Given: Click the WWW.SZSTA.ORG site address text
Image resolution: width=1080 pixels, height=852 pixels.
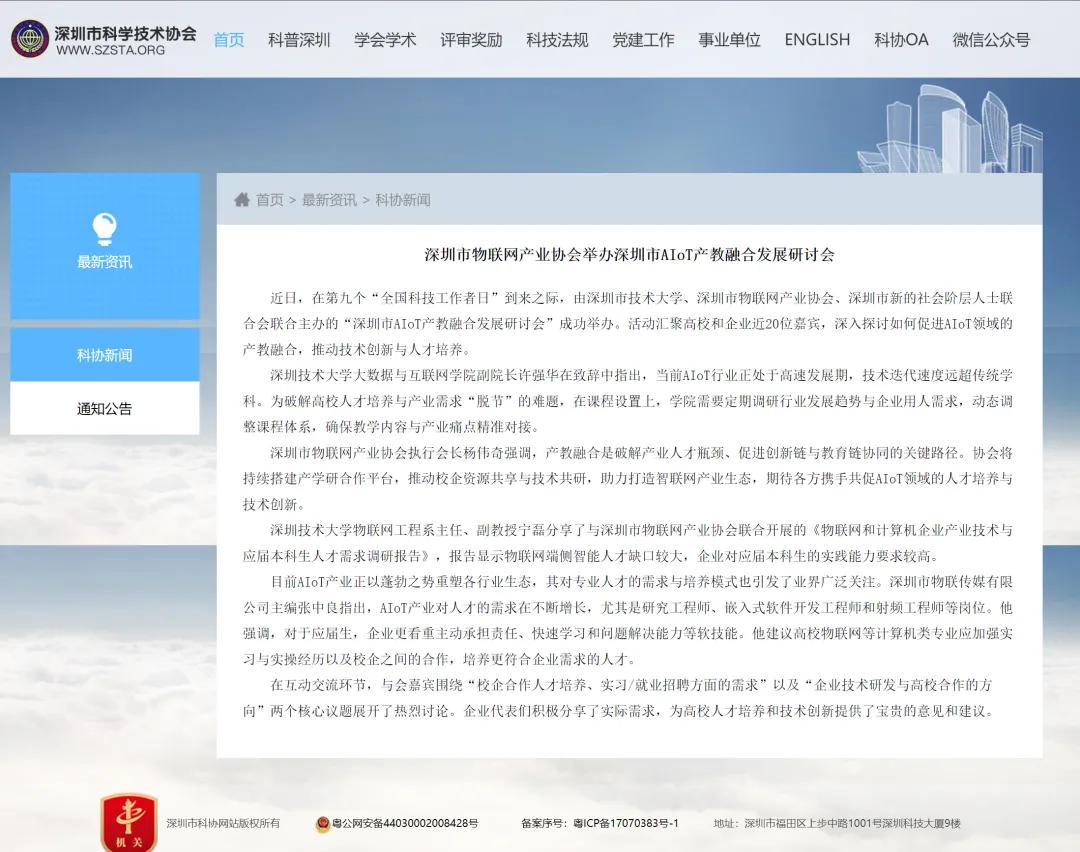Looking at the screenshot, I should [111, 50].
